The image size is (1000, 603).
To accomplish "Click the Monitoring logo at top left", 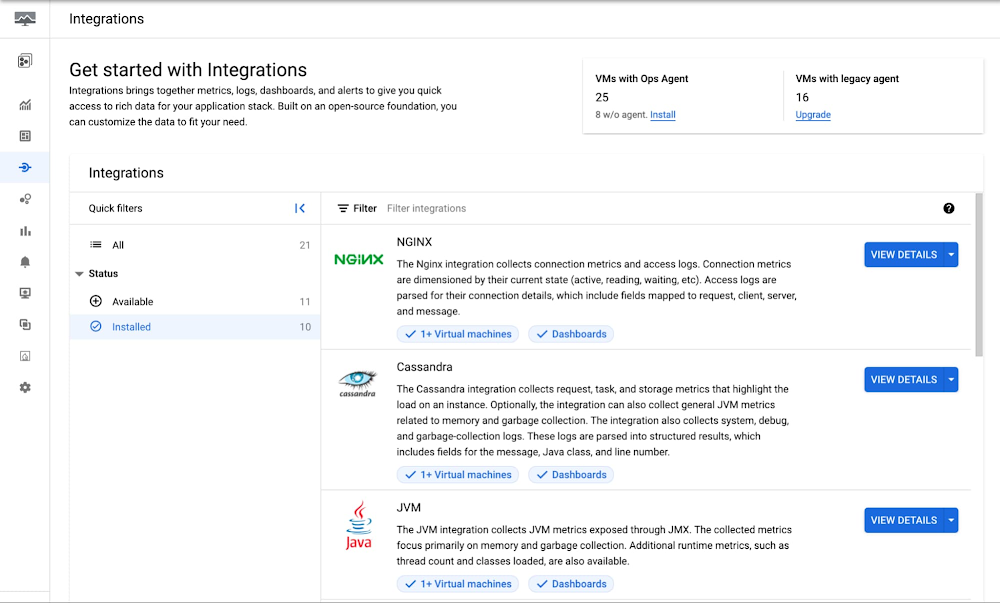I will coord(25,18).
